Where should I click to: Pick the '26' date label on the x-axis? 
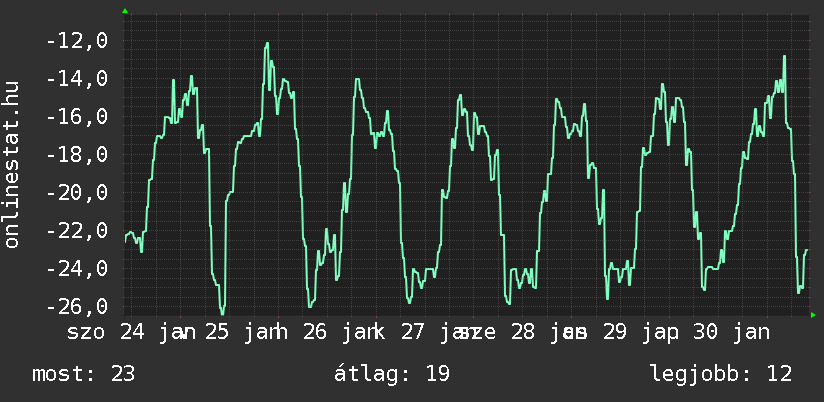coord(315,331)
